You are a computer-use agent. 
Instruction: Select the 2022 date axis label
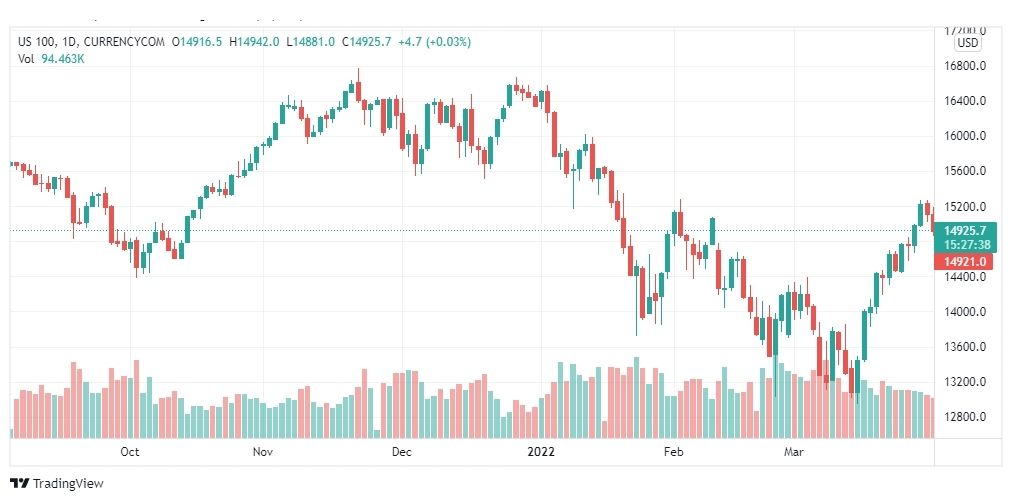[x=541, y=452]
